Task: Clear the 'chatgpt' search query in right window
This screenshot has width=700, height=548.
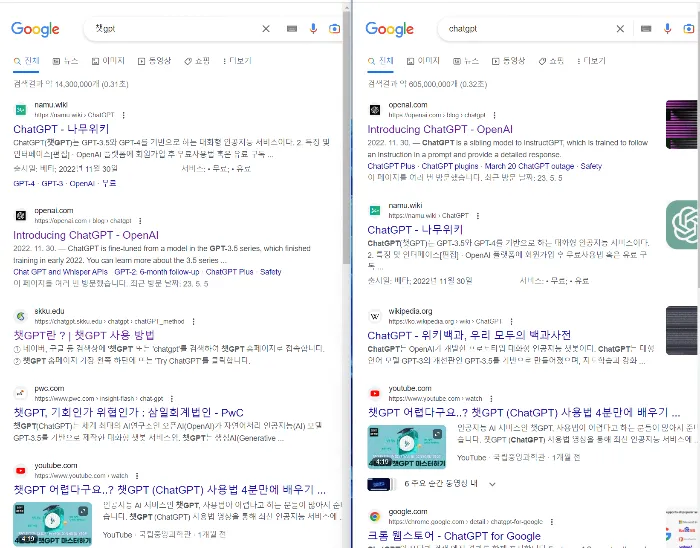Action: tap(620, 29)
